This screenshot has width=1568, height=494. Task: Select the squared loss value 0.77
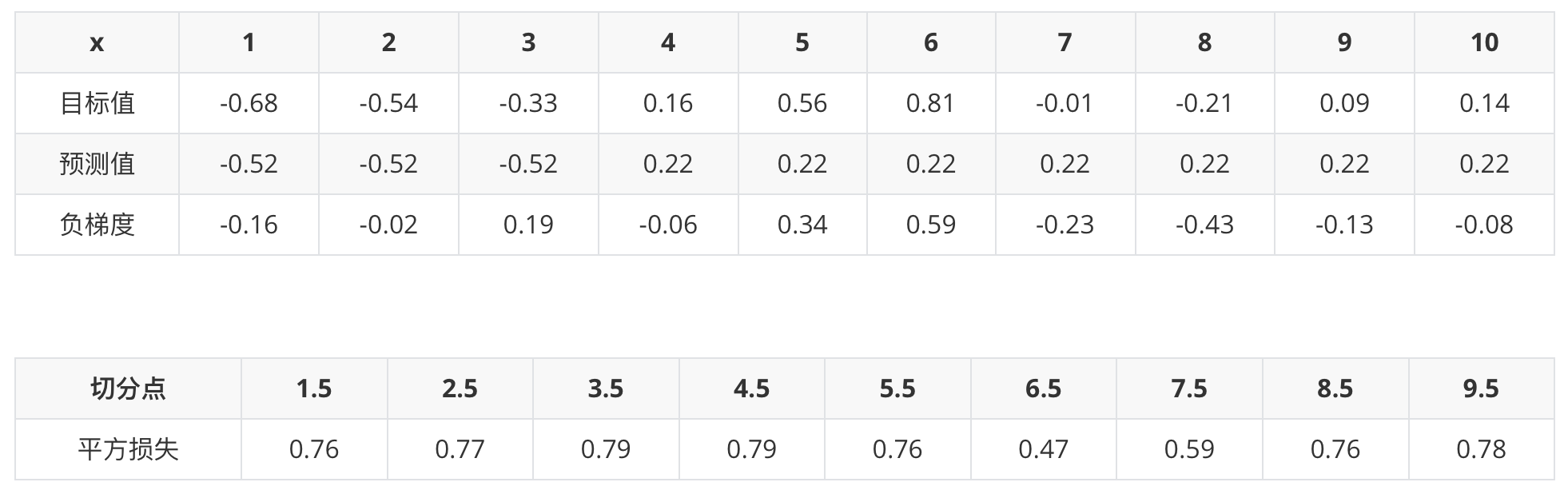(x=460, y=449)
